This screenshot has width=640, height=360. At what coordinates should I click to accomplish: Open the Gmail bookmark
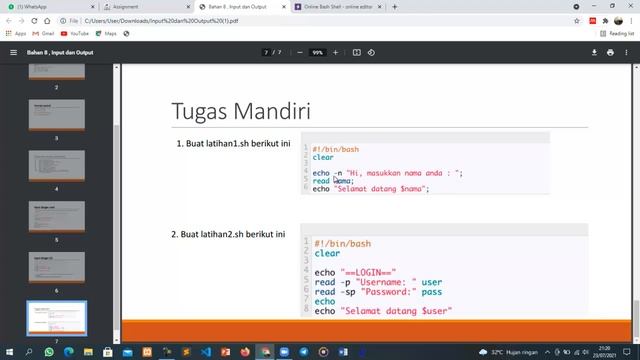[43, 34]
